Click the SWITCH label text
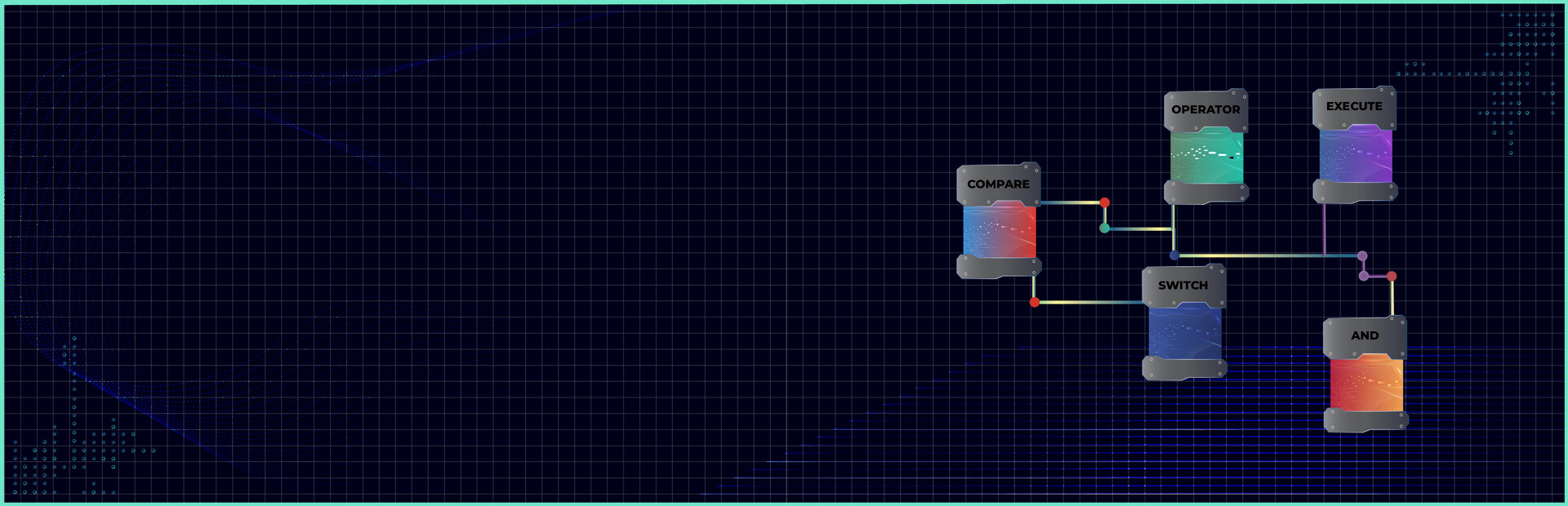 tap(1183, 285)
